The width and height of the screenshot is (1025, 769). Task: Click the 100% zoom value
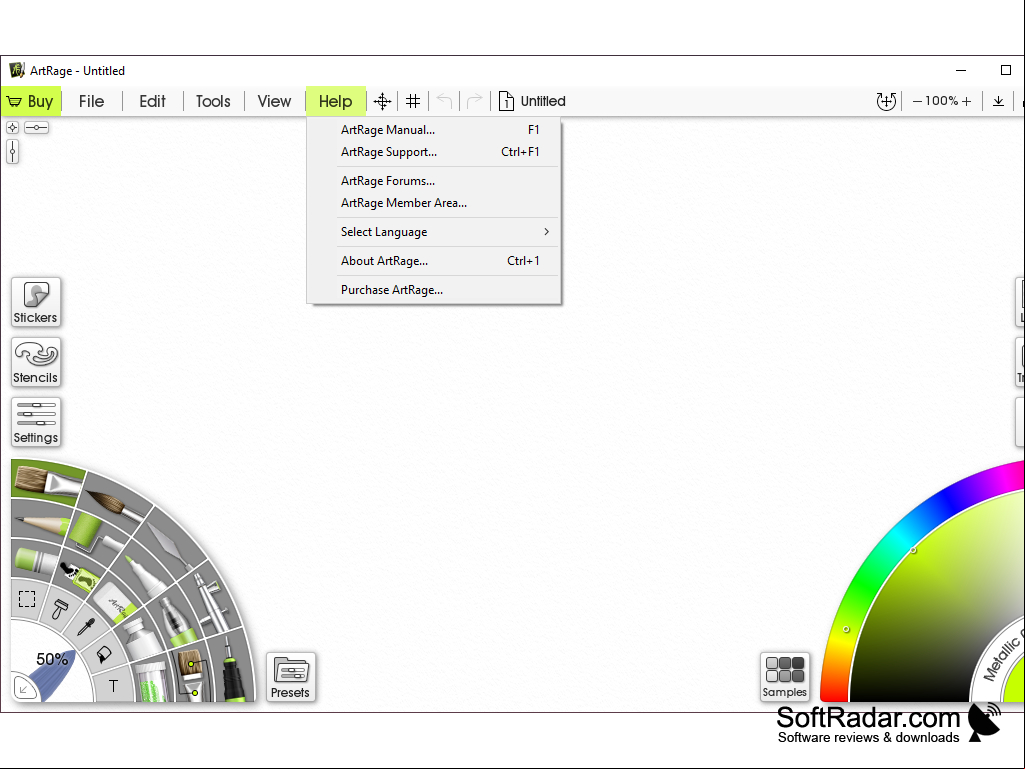point(941,101)
